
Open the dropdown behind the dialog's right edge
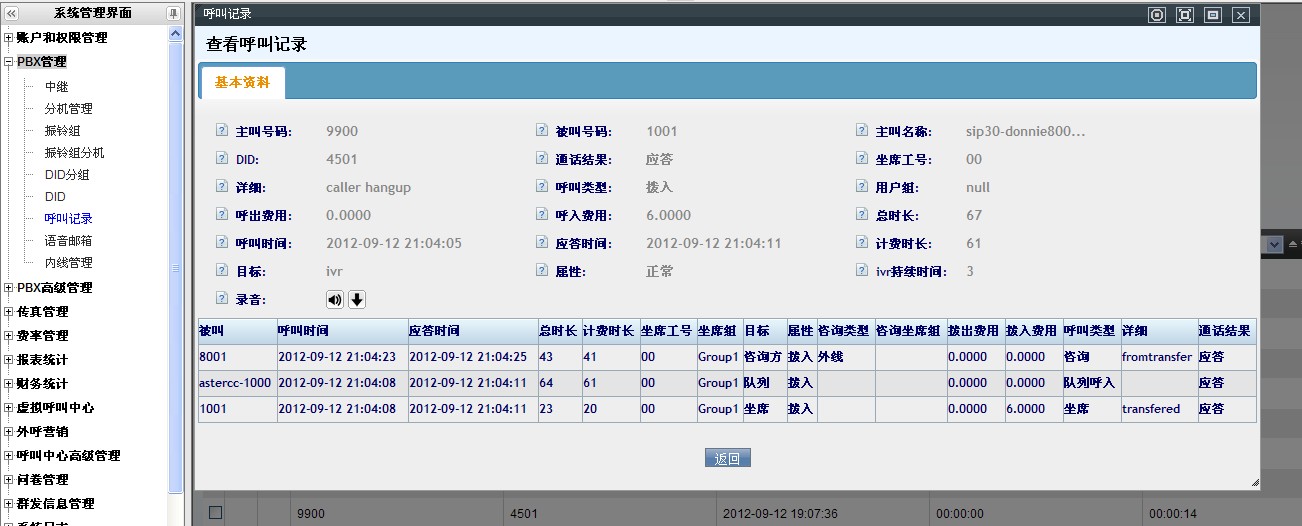coord(1274,244)
